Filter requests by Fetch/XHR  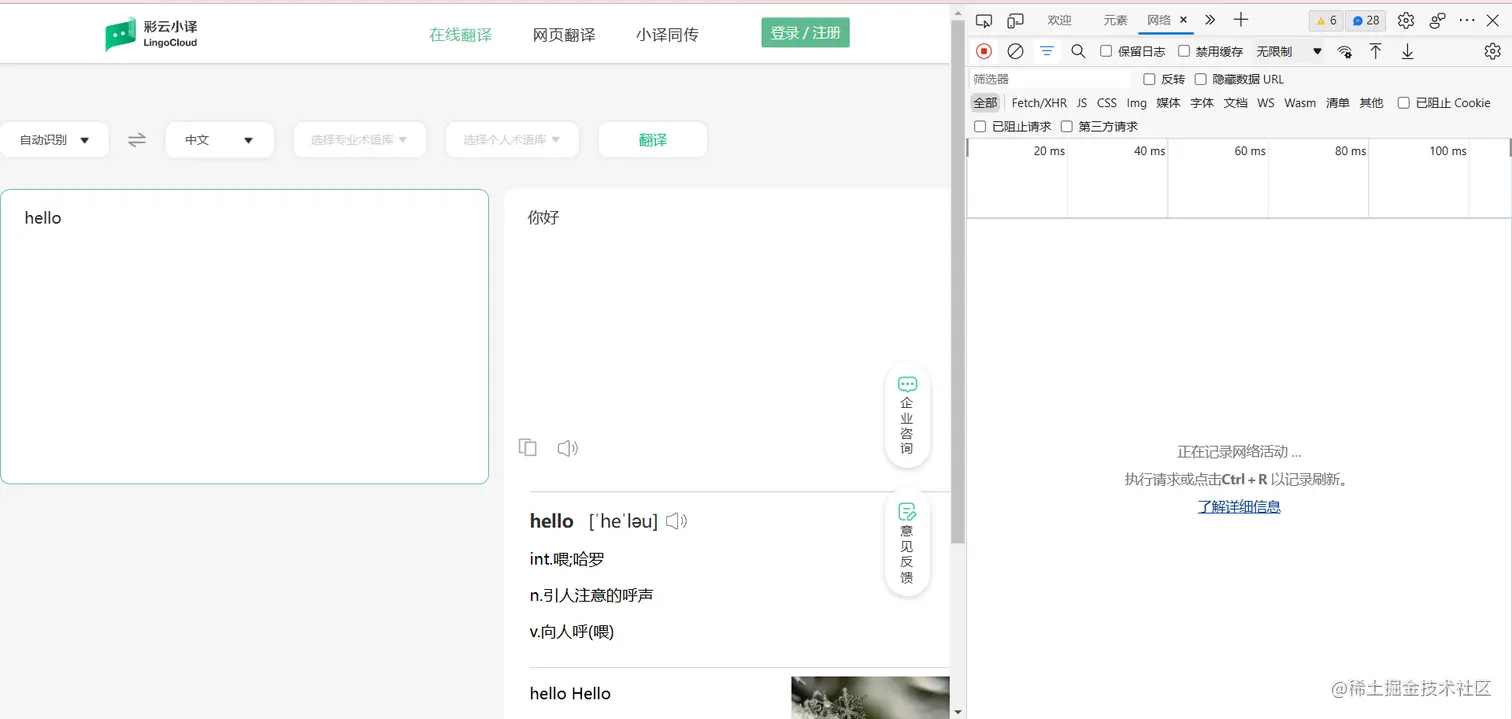(x=1039, y=103)
